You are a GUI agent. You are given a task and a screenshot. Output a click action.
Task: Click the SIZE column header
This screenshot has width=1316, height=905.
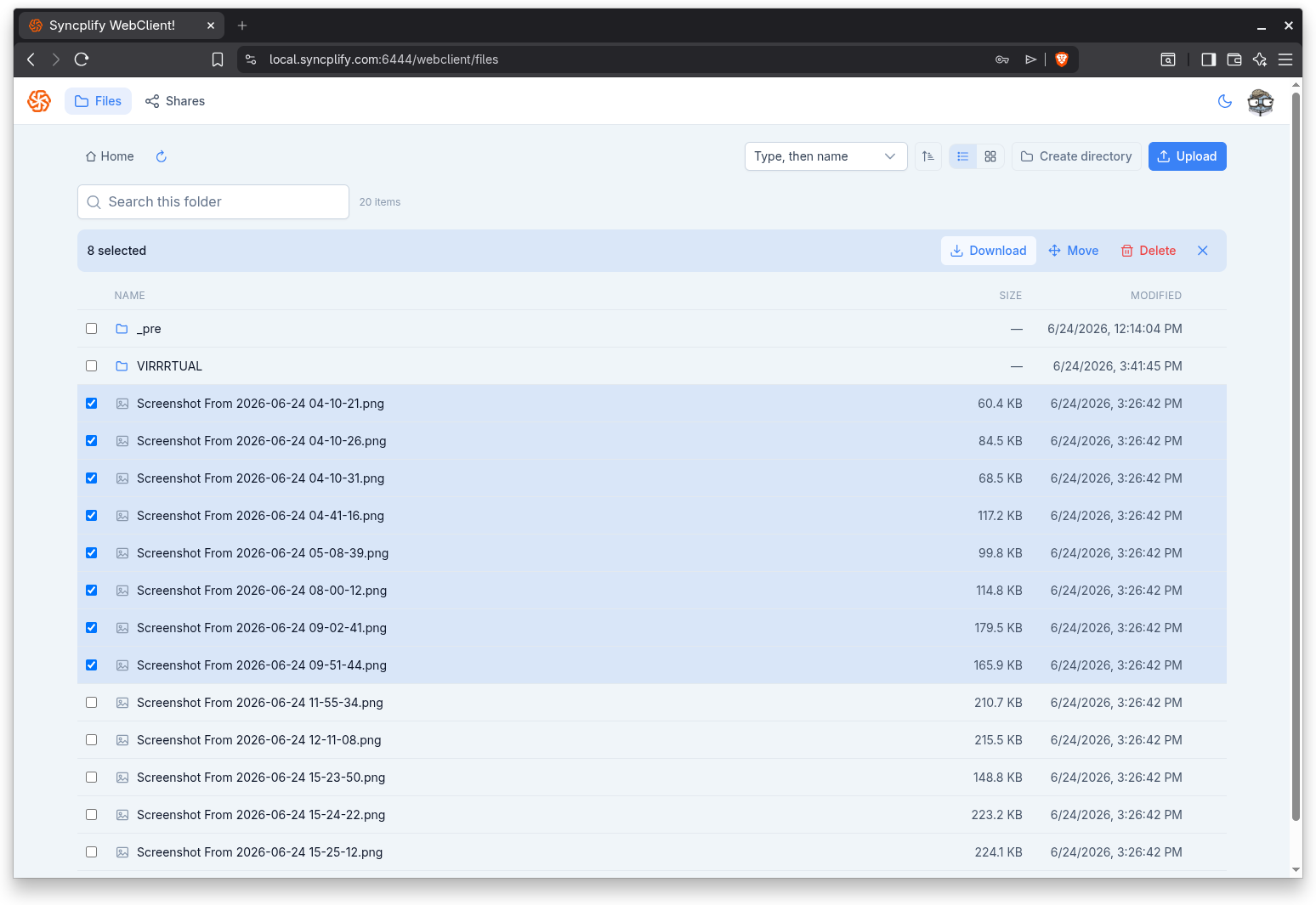tap(1011, 296)
